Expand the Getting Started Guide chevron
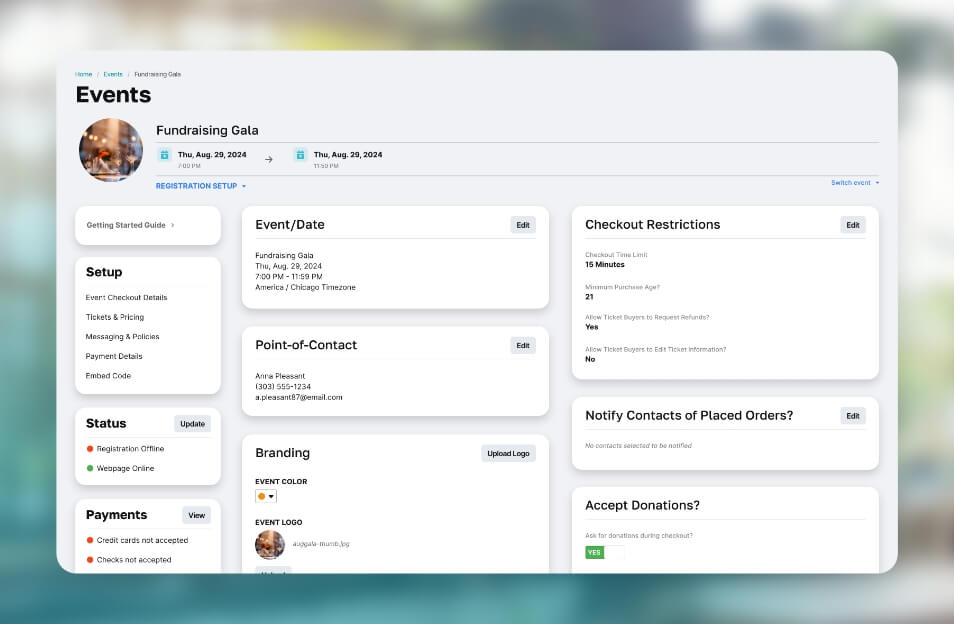Screen dimensions: 954x624 pyautogui.click(x=173, y=225)
